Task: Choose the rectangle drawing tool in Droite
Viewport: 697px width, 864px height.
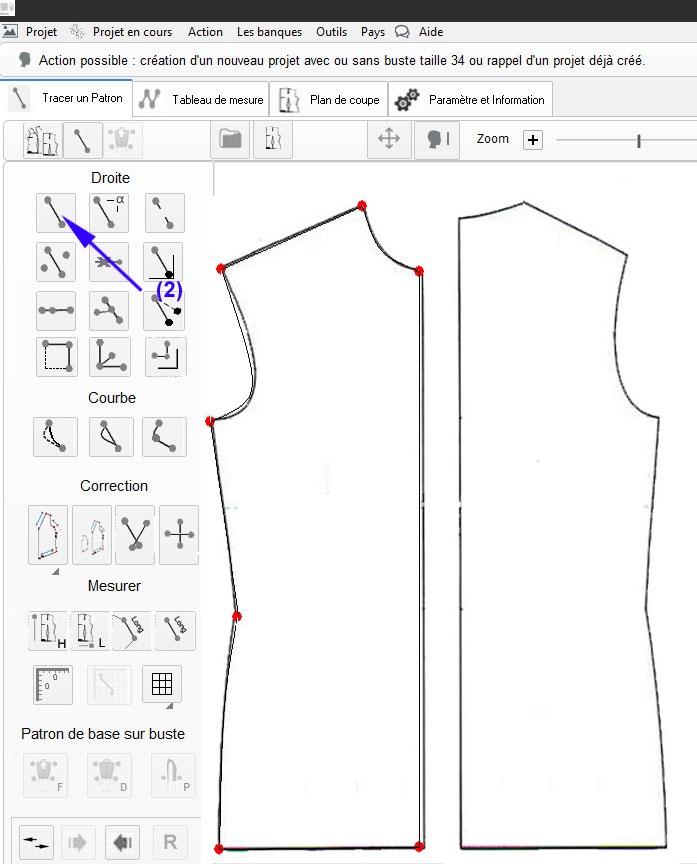Action: pos(55,357)
